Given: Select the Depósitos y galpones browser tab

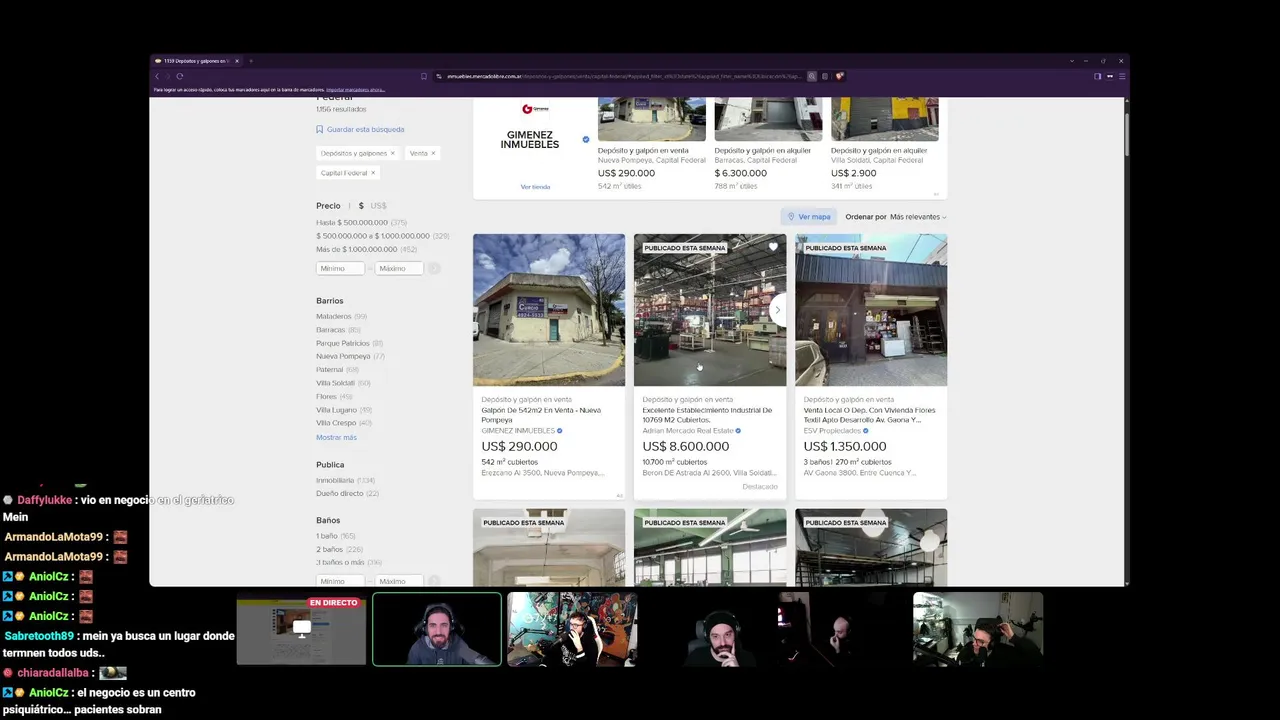Looking at the screenshot, I should click(x=196, y=61).
